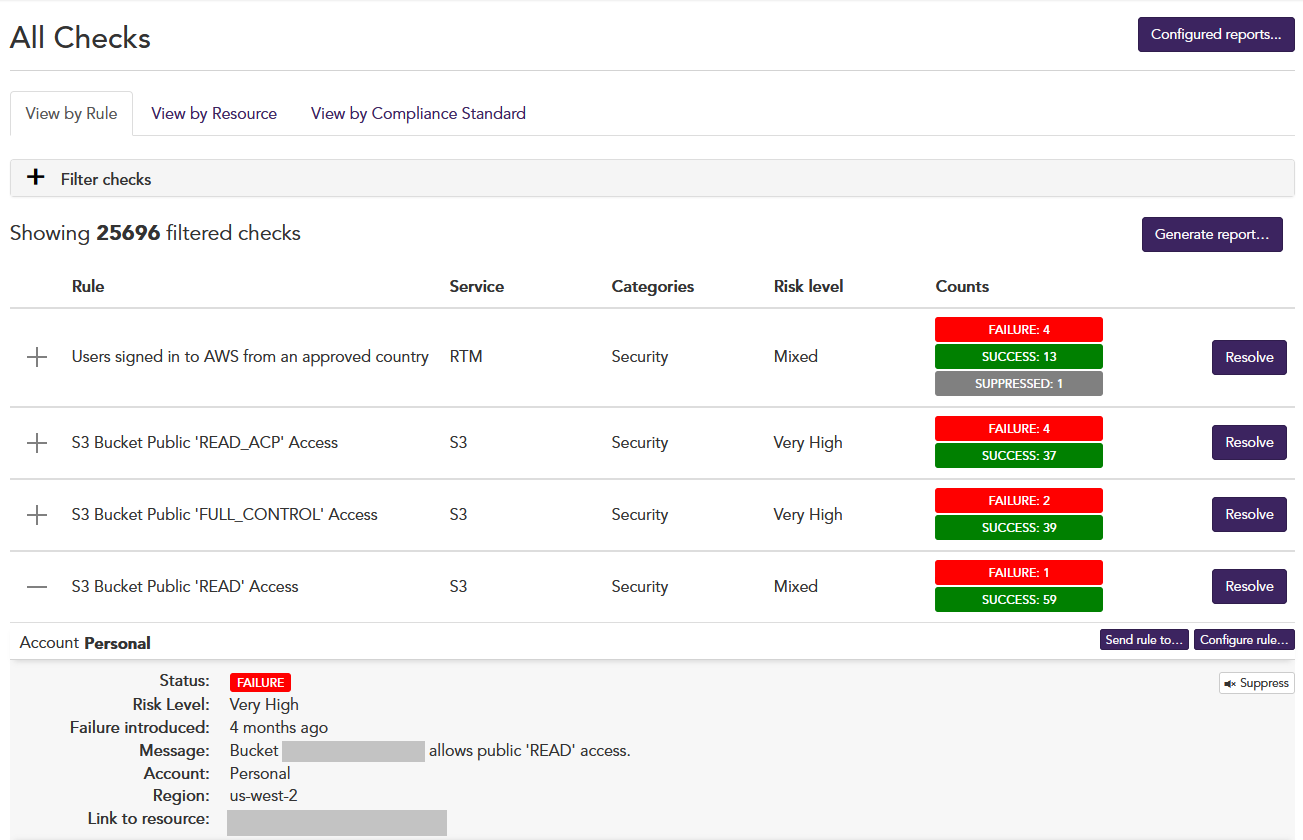Viewport: 1303px width, 840px height.
Task: Click the Counts column header
Action: coord(962,286)
